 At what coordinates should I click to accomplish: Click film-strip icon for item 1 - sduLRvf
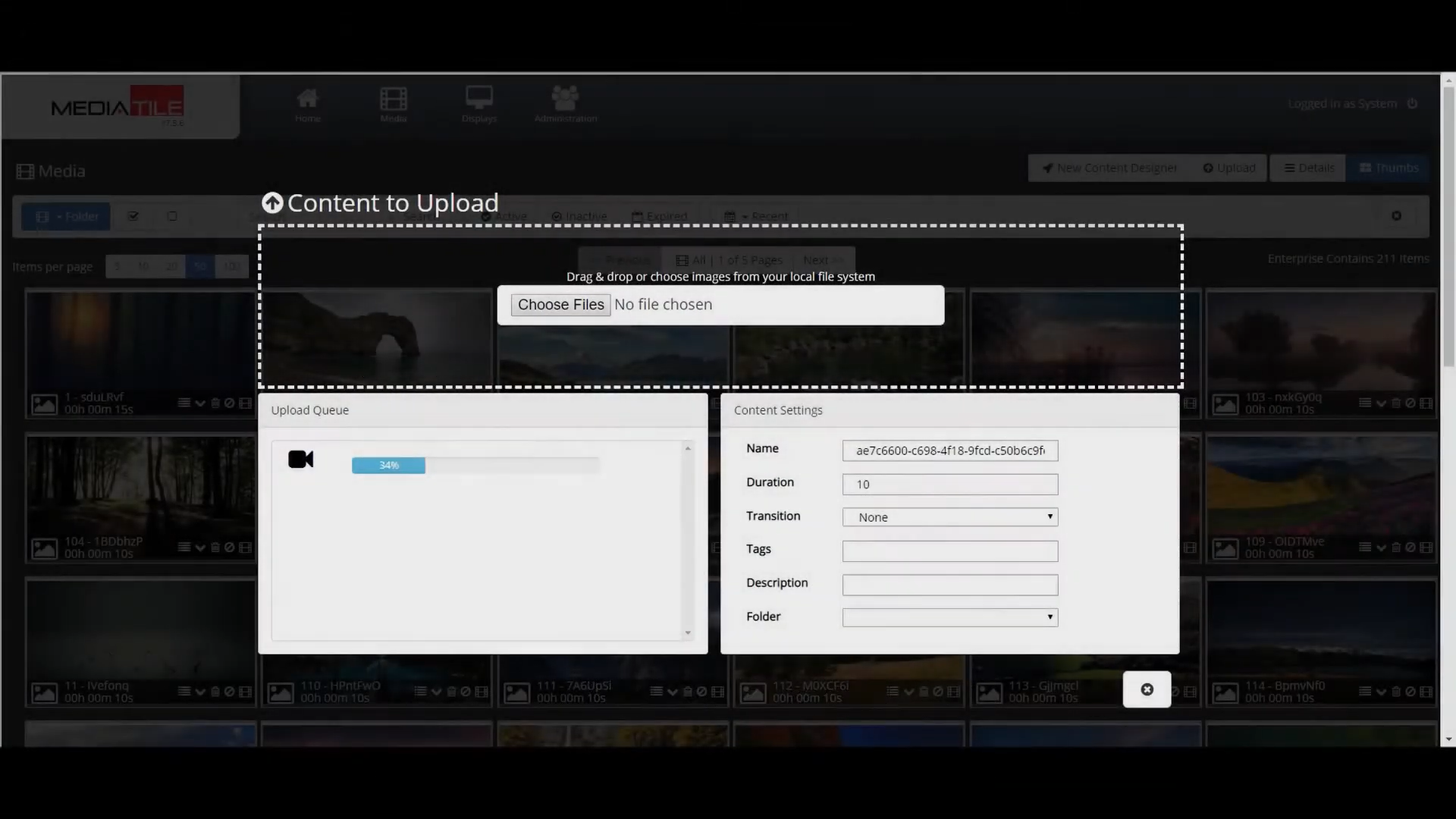click(245, 403)
